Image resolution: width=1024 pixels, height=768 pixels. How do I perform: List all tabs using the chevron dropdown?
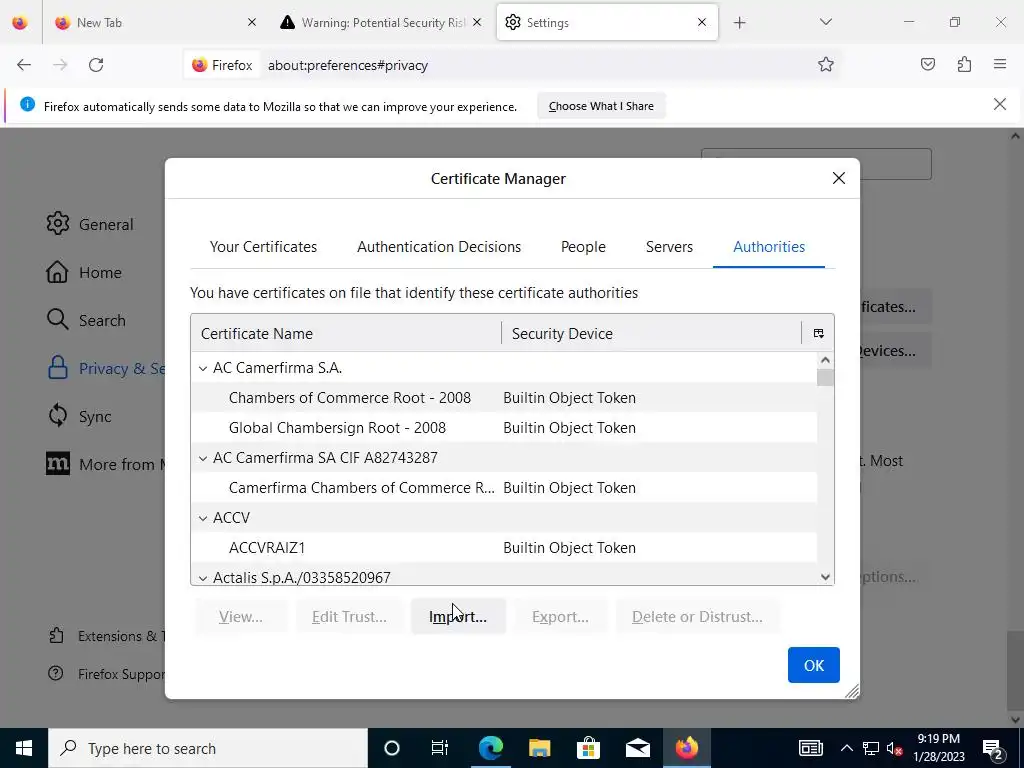825,22
